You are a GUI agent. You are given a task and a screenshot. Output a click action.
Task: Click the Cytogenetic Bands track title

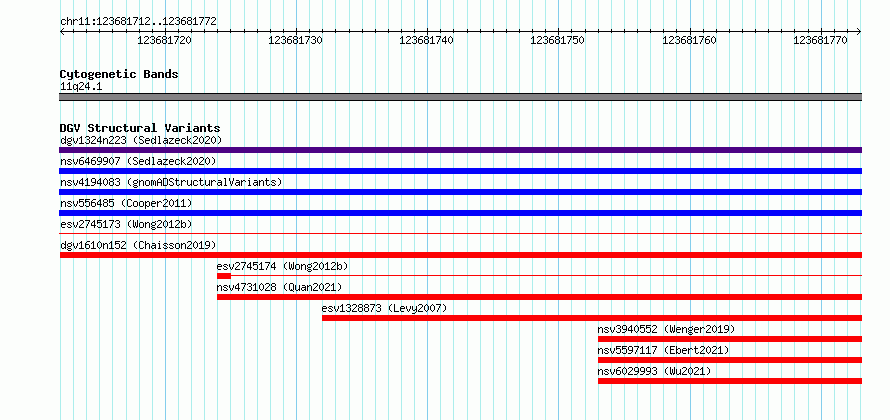119,74
